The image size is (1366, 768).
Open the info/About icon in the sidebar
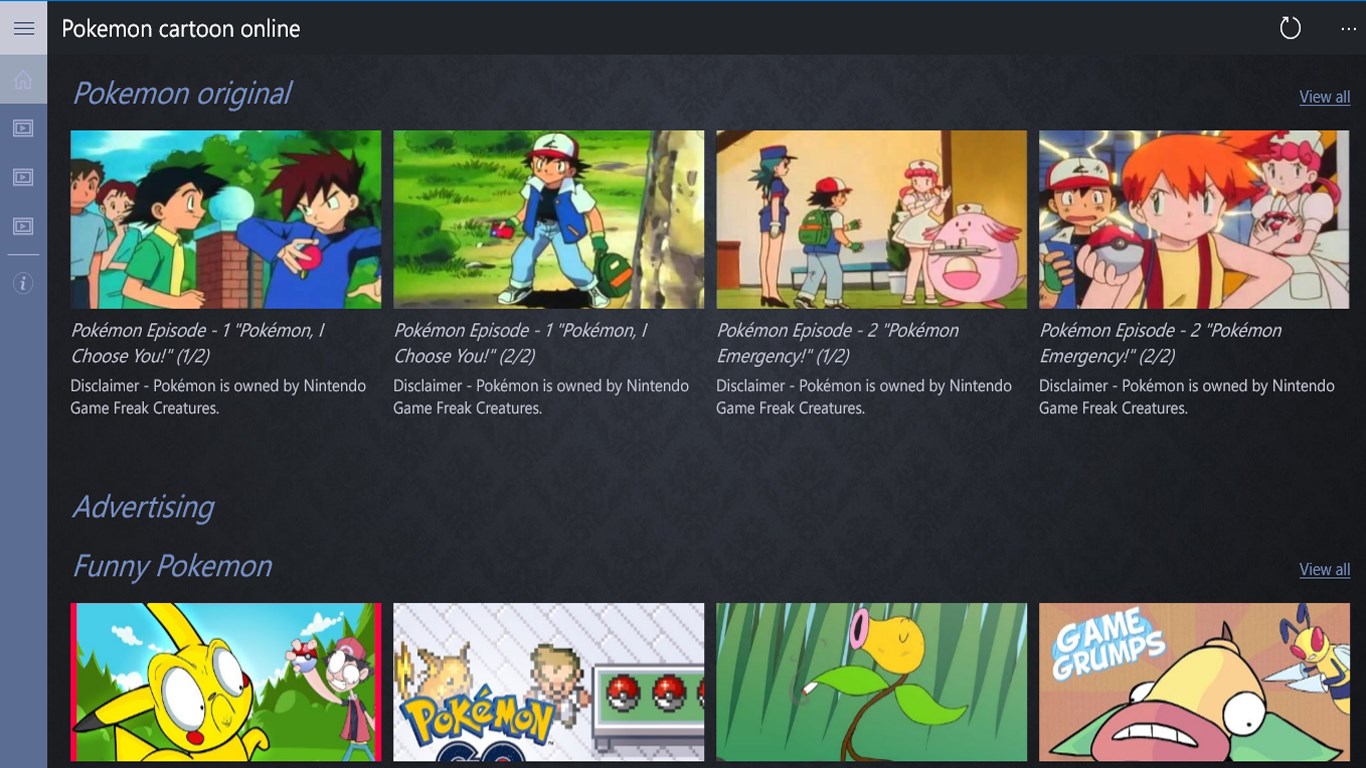point(22,283)
